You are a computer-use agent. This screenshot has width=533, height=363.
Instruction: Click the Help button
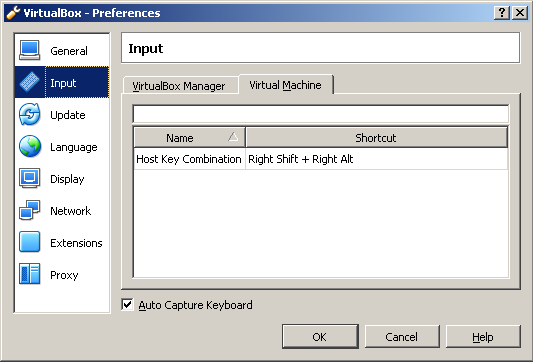pos(483,336)
